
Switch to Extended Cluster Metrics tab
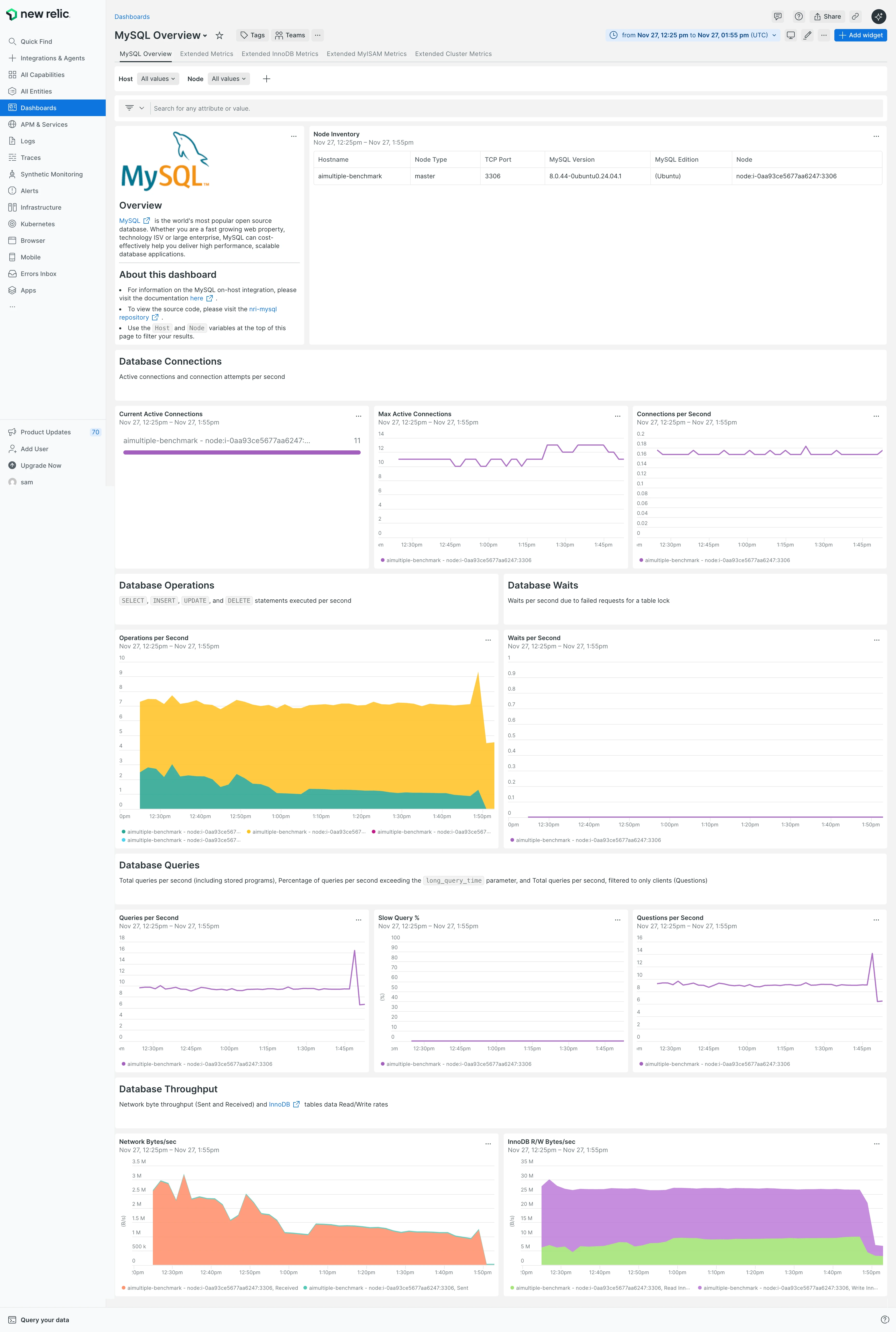coord(453,54)
